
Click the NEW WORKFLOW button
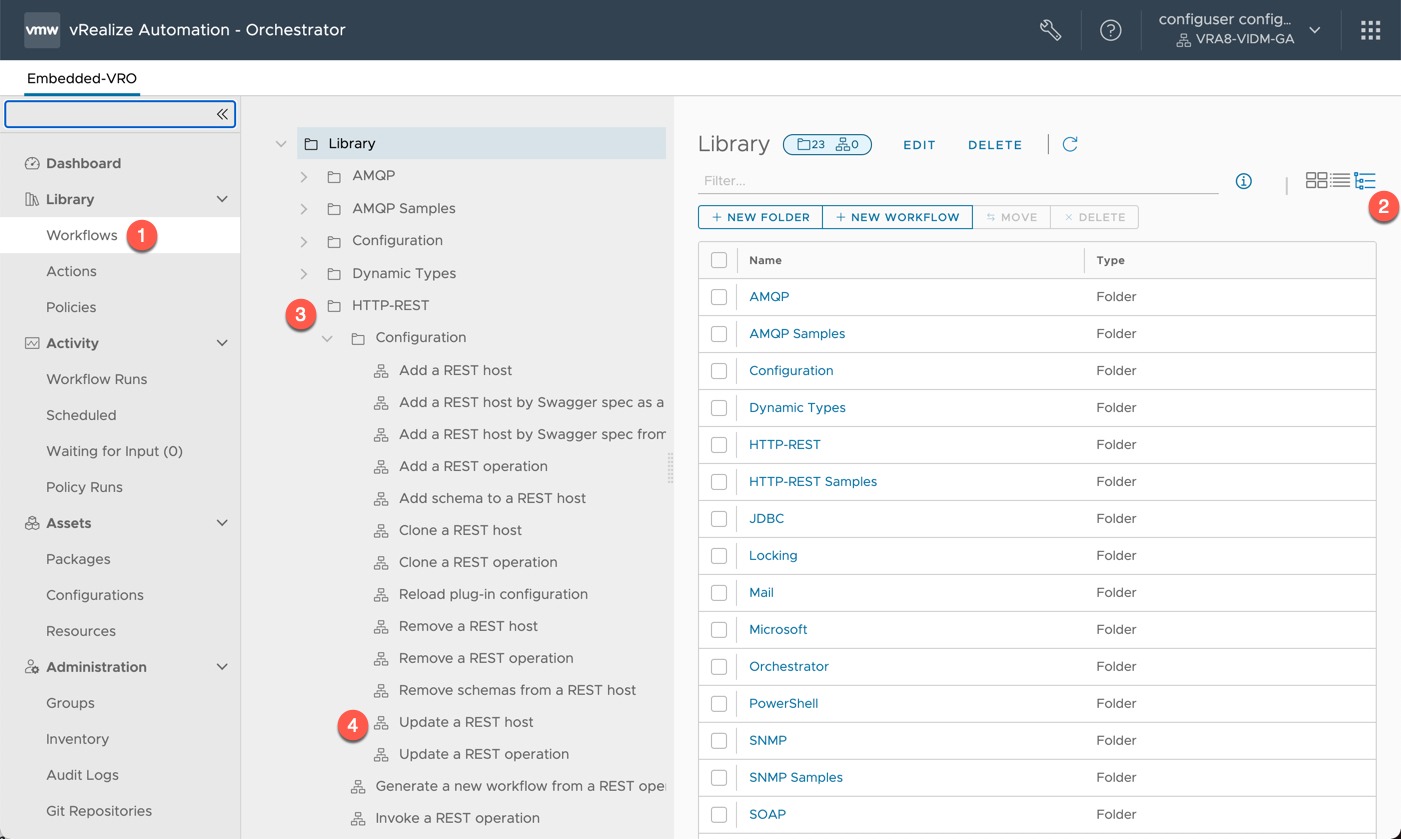(x=897, y=217)
